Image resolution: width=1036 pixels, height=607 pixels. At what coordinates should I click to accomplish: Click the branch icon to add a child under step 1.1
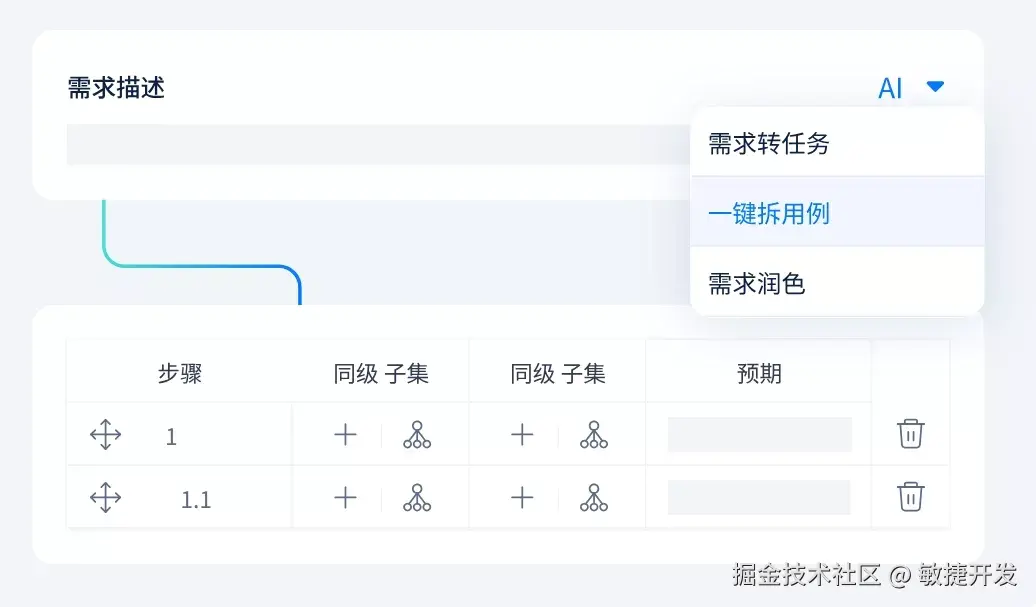(418, 497)
